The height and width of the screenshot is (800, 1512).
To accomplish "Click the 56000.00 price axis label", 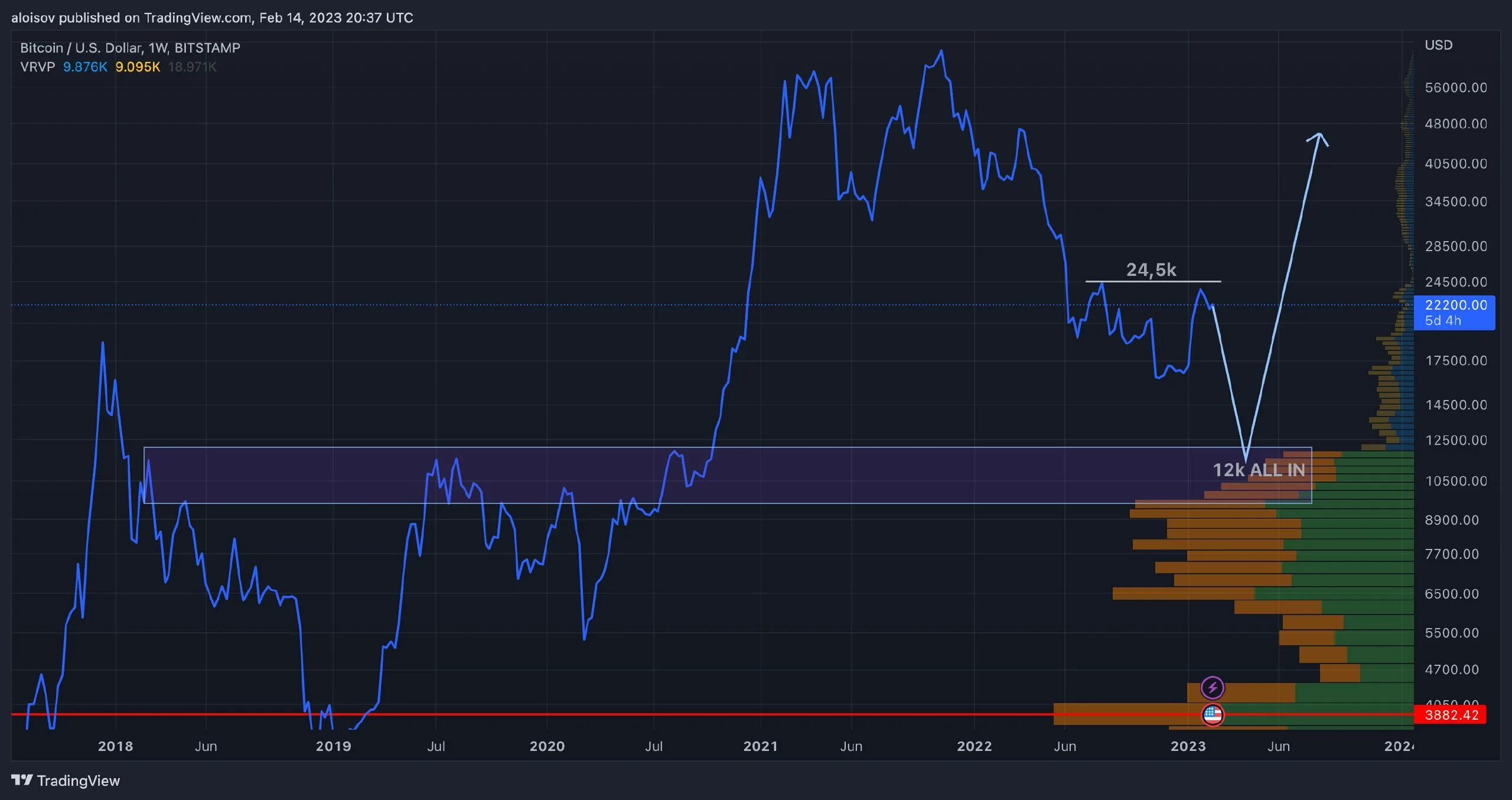I will (1455, 87).
